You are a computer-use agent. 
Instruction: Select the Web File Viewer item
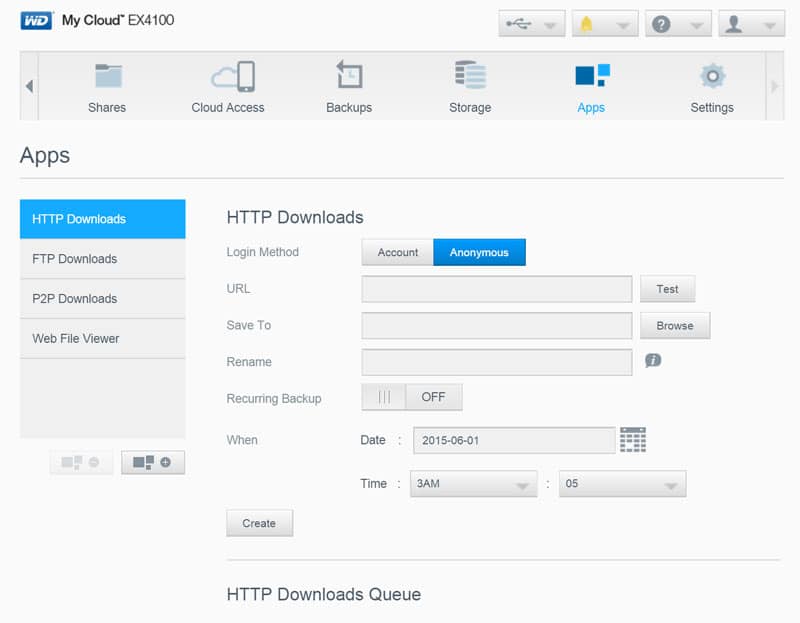point(103,338)
